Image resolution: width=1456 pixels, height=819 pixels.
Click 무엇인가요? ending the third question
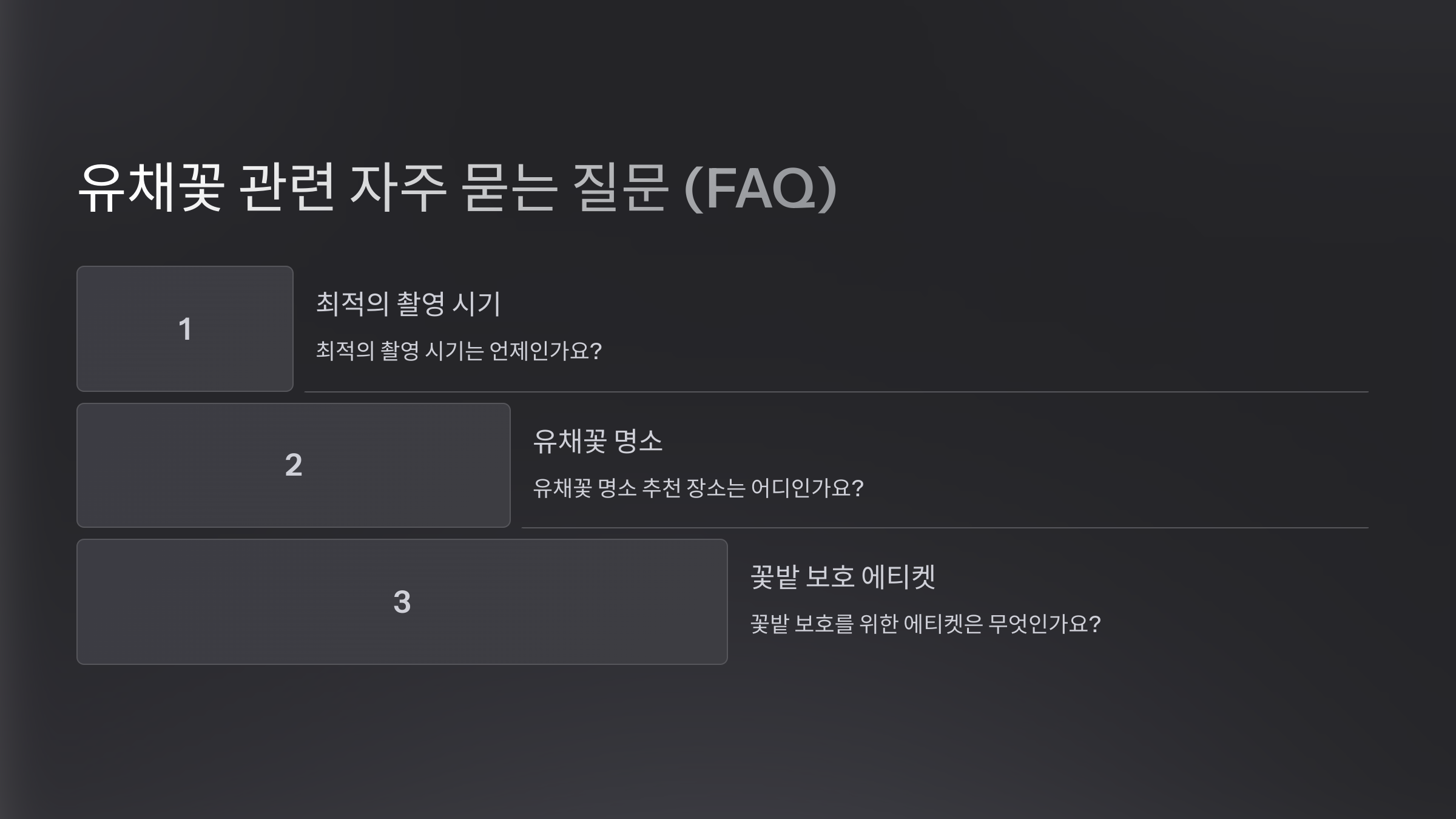[1045, 624]
